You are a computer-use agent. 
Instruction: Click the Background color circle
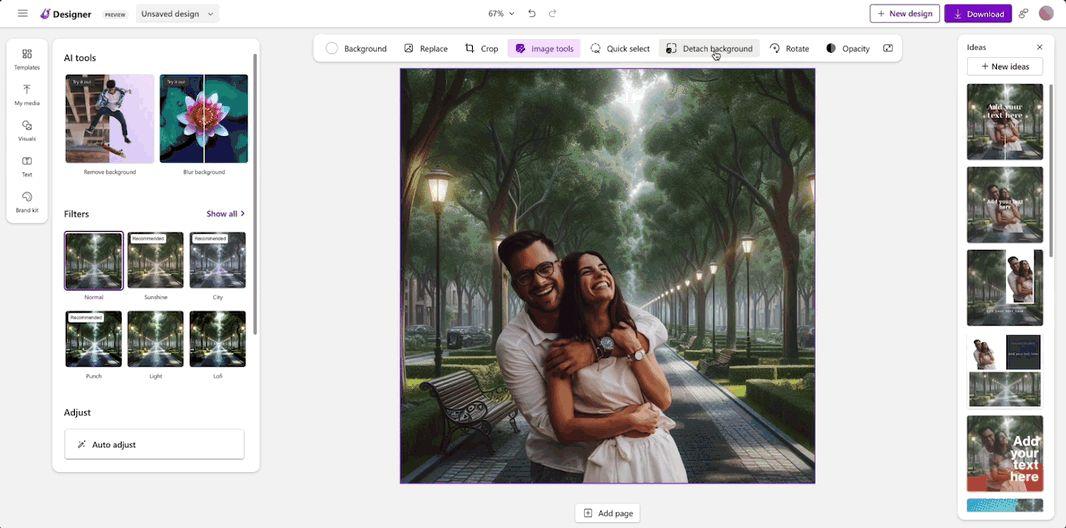[332, 48]
